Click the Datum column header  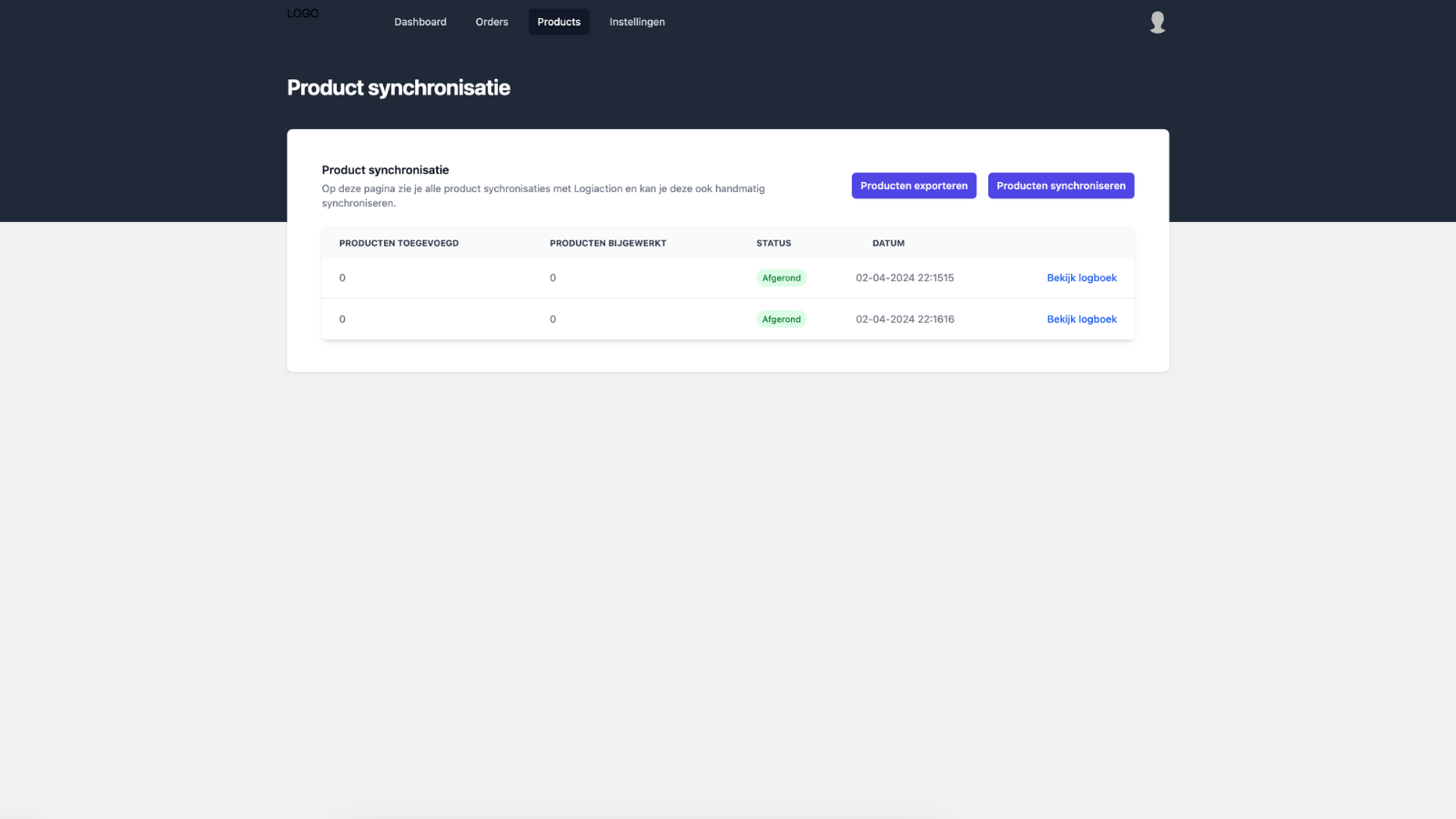[888, 243]
